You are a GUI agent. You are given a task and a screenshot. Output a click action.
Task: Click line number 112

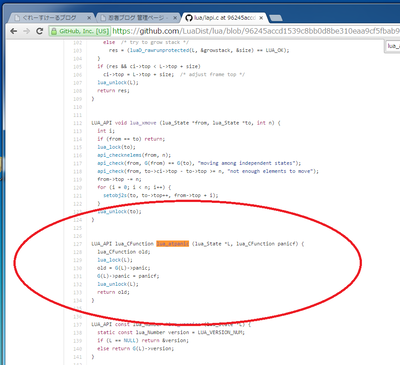click(x=77, y=123)
